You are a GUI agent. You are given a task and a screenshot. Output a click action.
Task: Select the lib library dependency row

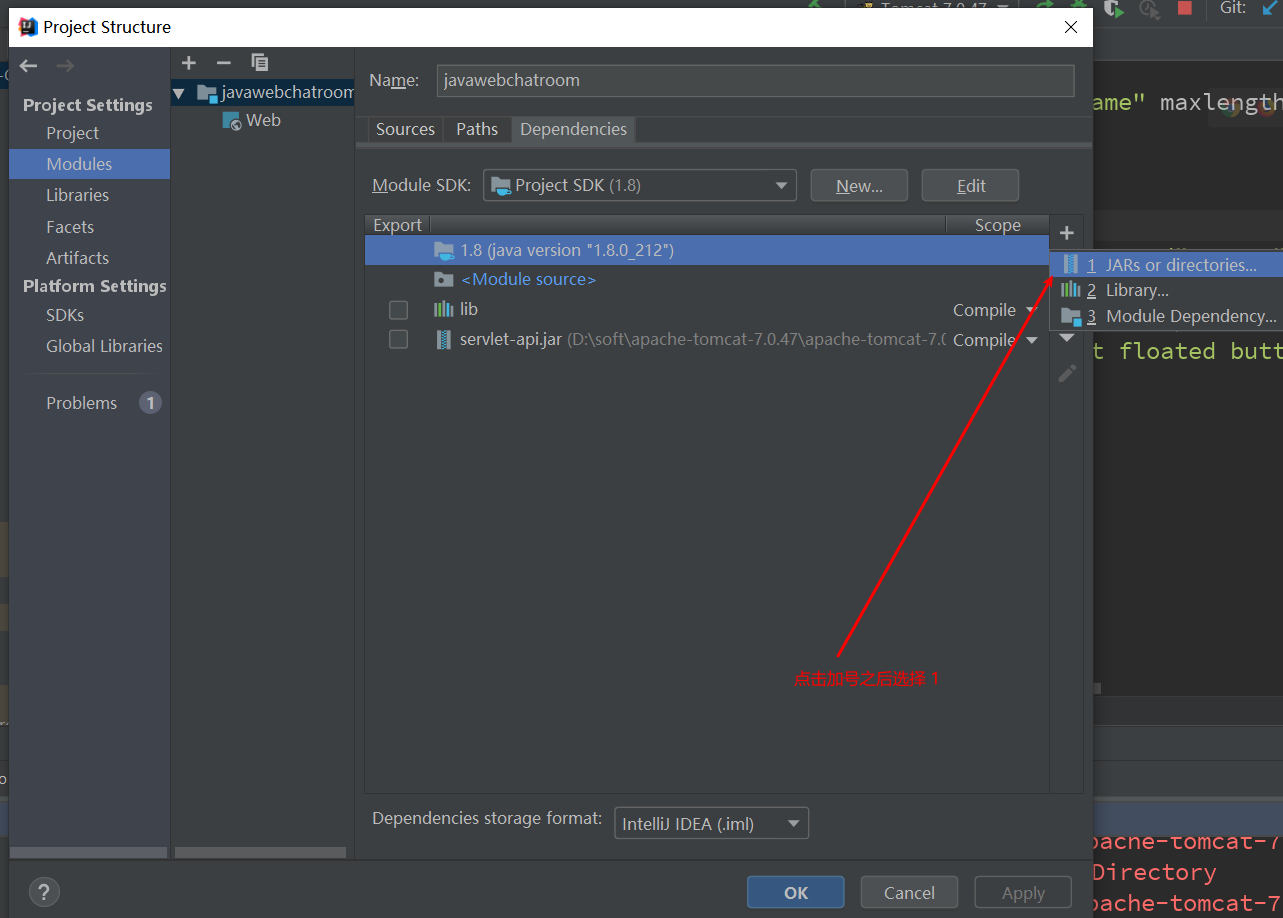tap(707, 310)
